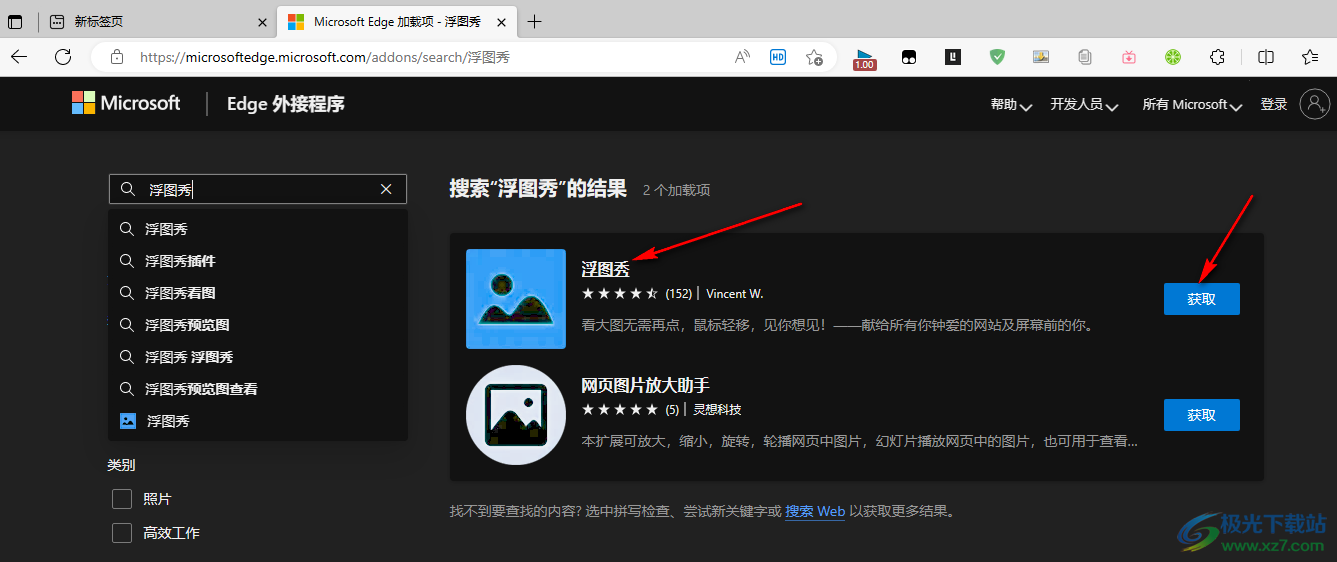1337x562 pixels.
Task: Expand the 帮助 dropdown menu
Action: pyautogui.click(x=1011, y=104)
